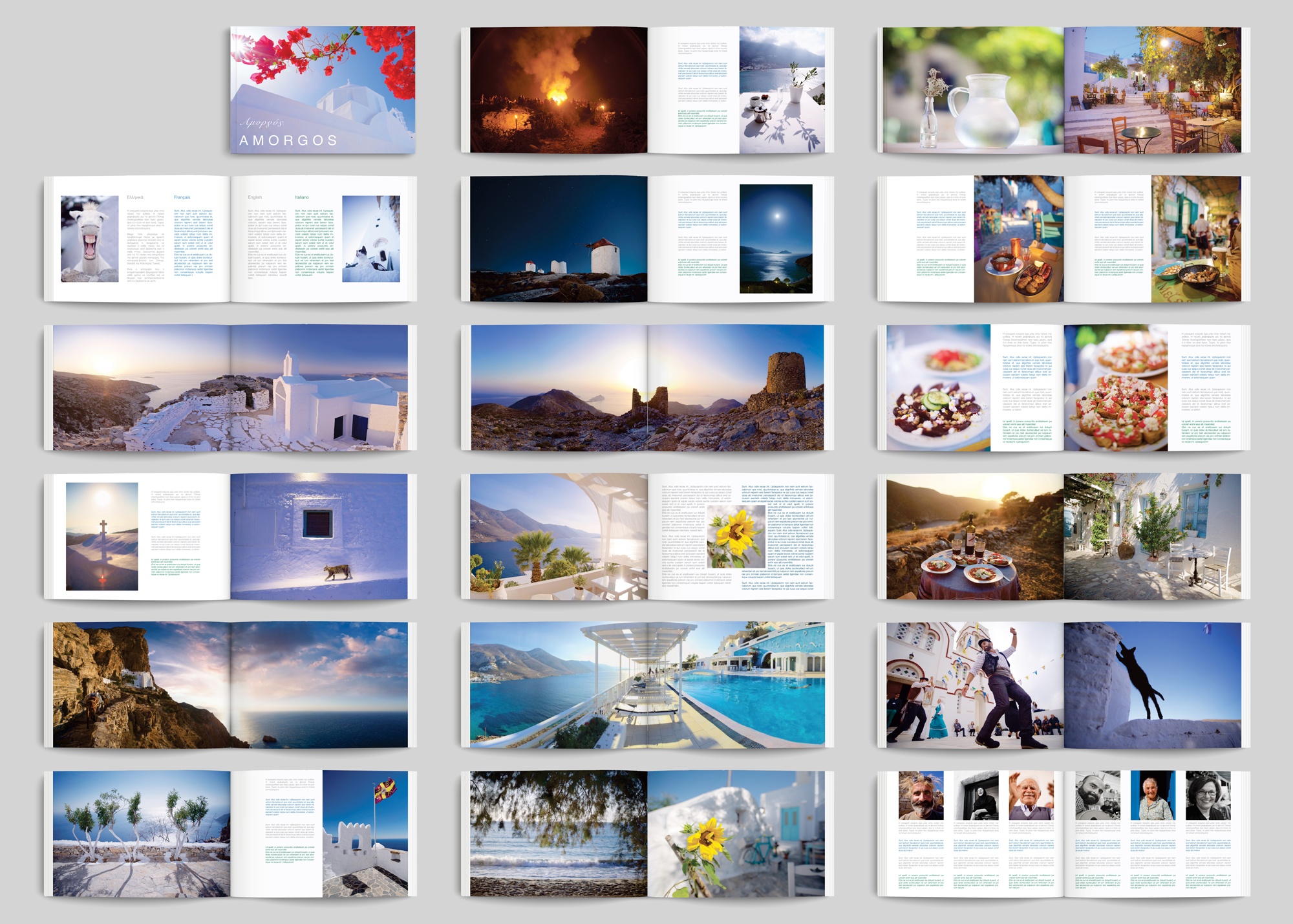Click the Italiano column heading

(x=302, y=197)
